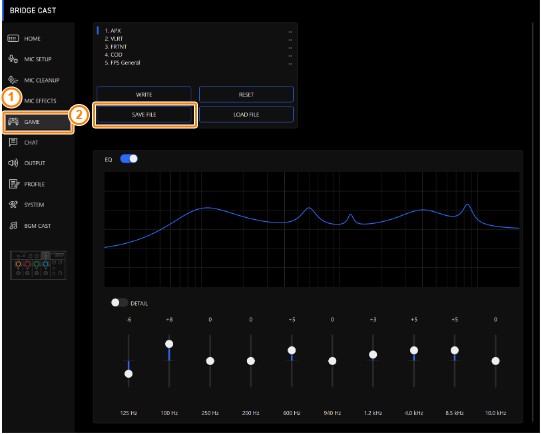Open OUTPUT via the speaker icon
The width and height of the screenshot is (541, 434).
coord(13,163)
